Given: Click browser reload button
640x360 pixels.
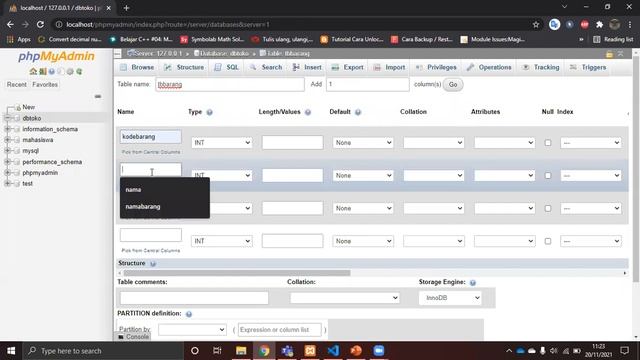Looking at the screenshot, I should point(40,24).
